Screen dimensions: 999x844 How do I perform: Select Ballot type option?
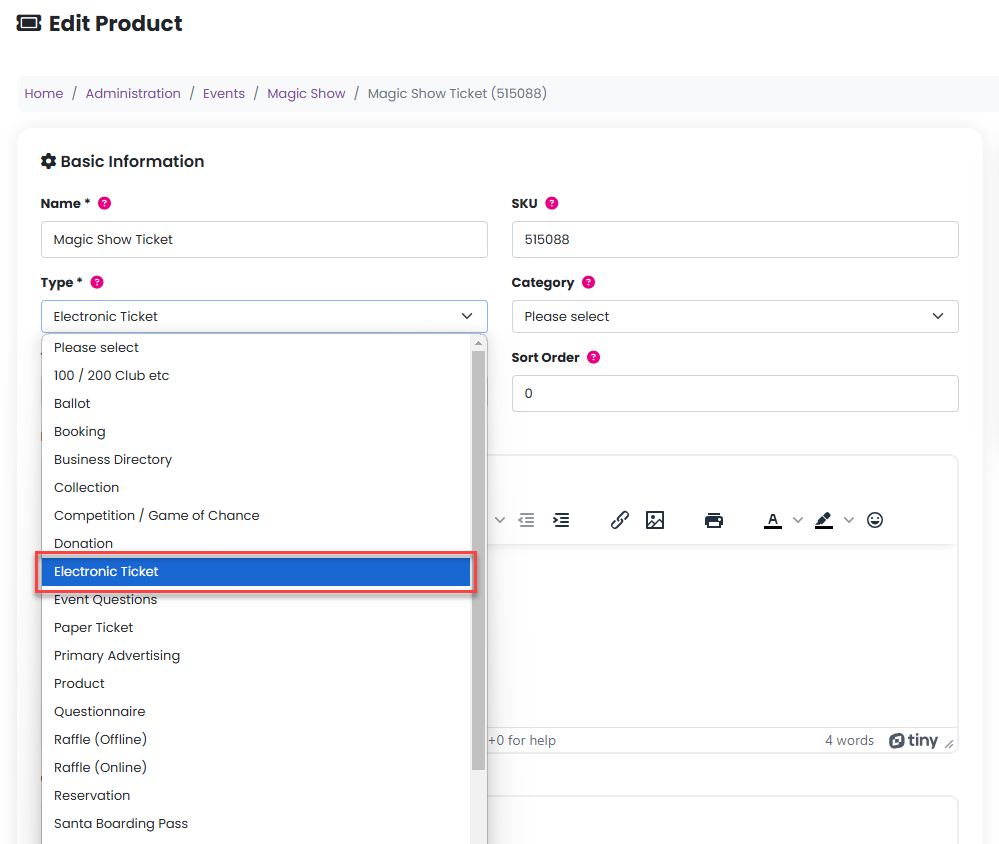[x=256, y=404]
